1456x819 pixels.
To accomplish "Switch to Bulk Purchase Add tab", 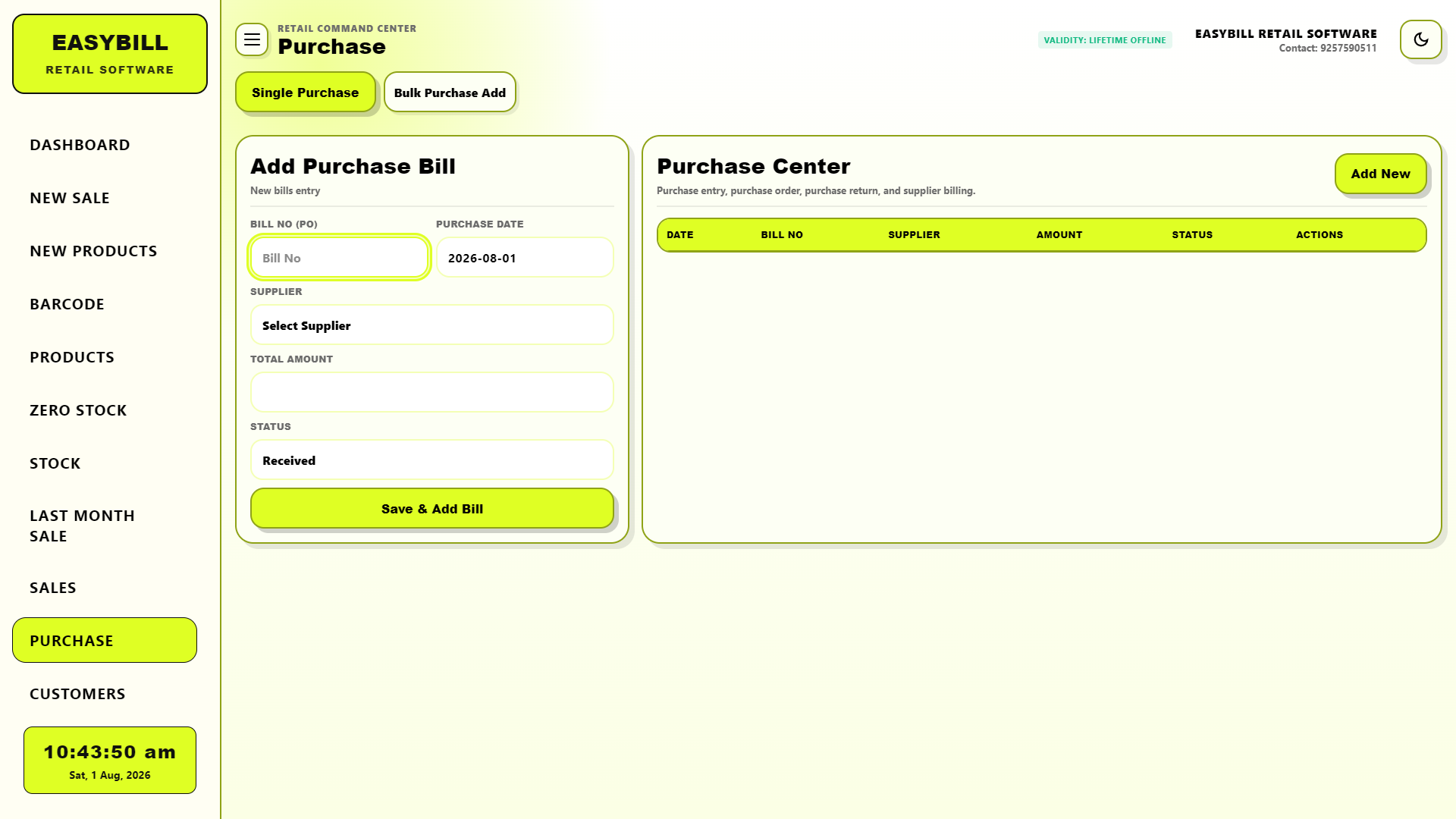I will point(450,92).
